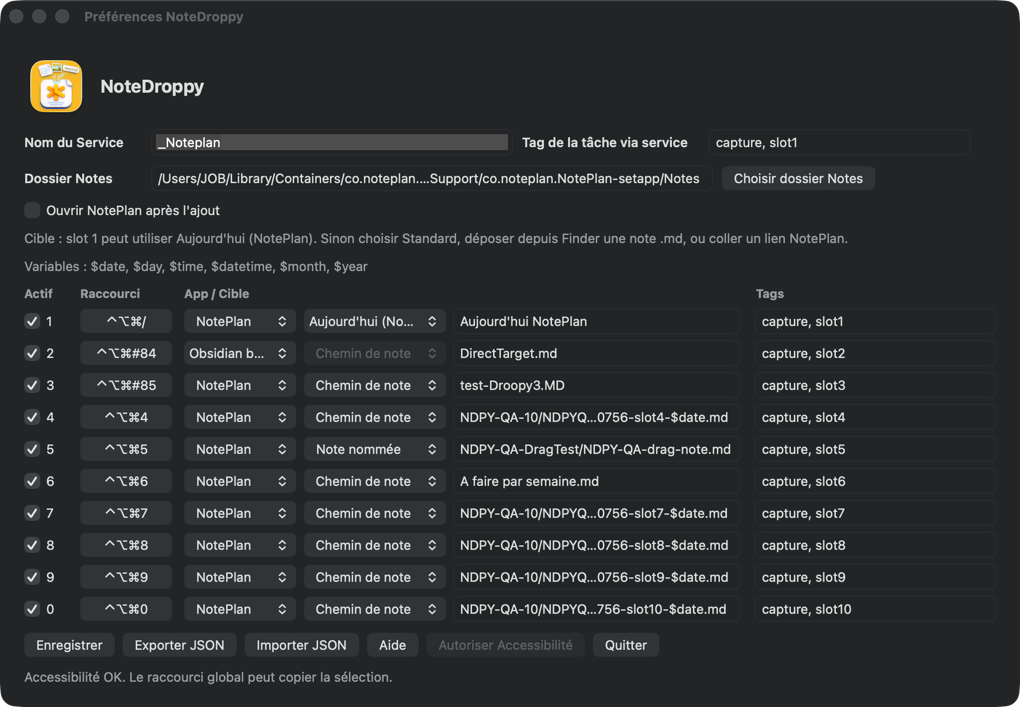Click the capture, slot3 tags field
The height and width of the screenshot is (707, 1020).
(876, 385)
